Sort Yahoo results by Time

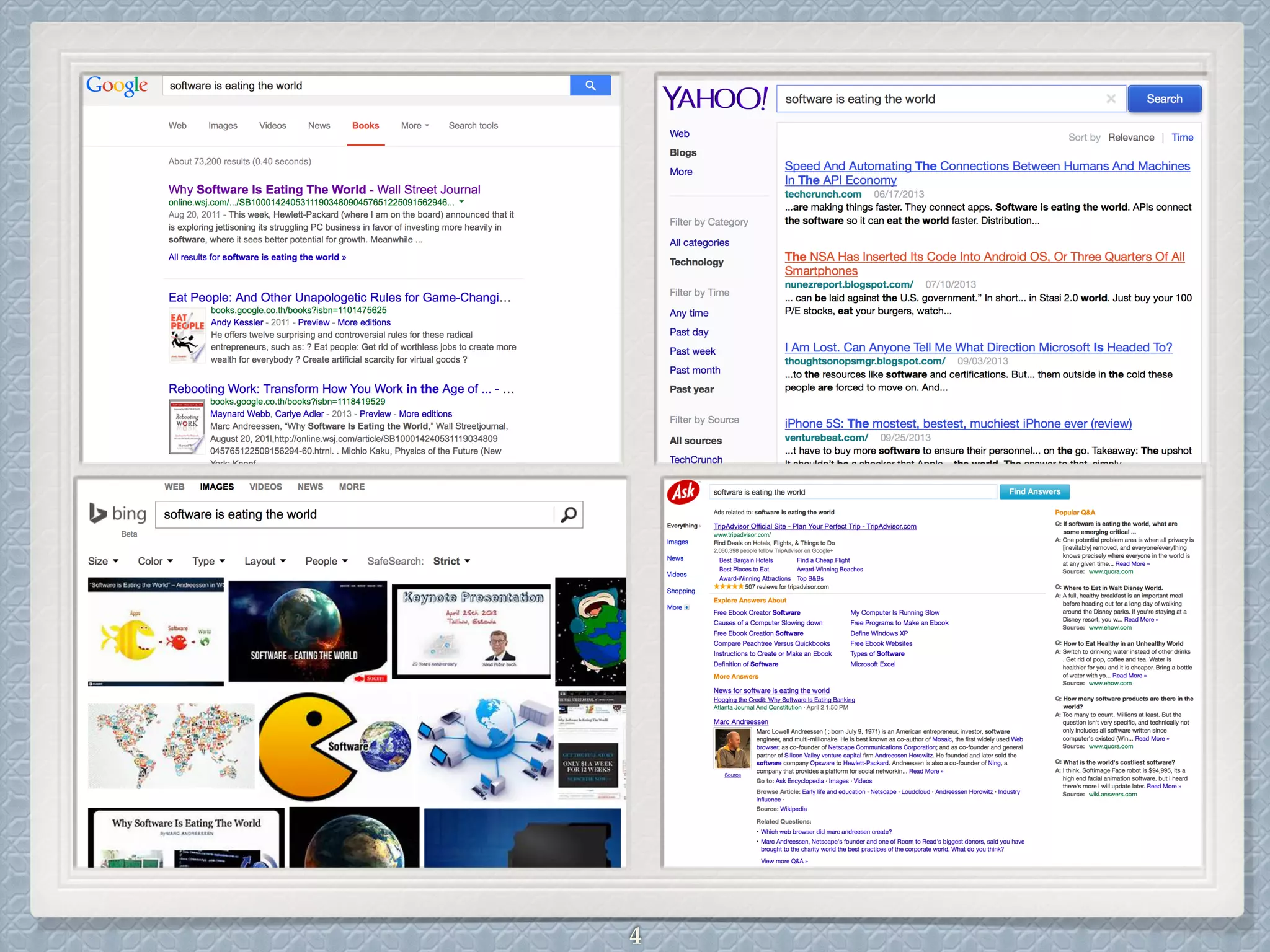pyautogui.click(x=1182, y=138)
